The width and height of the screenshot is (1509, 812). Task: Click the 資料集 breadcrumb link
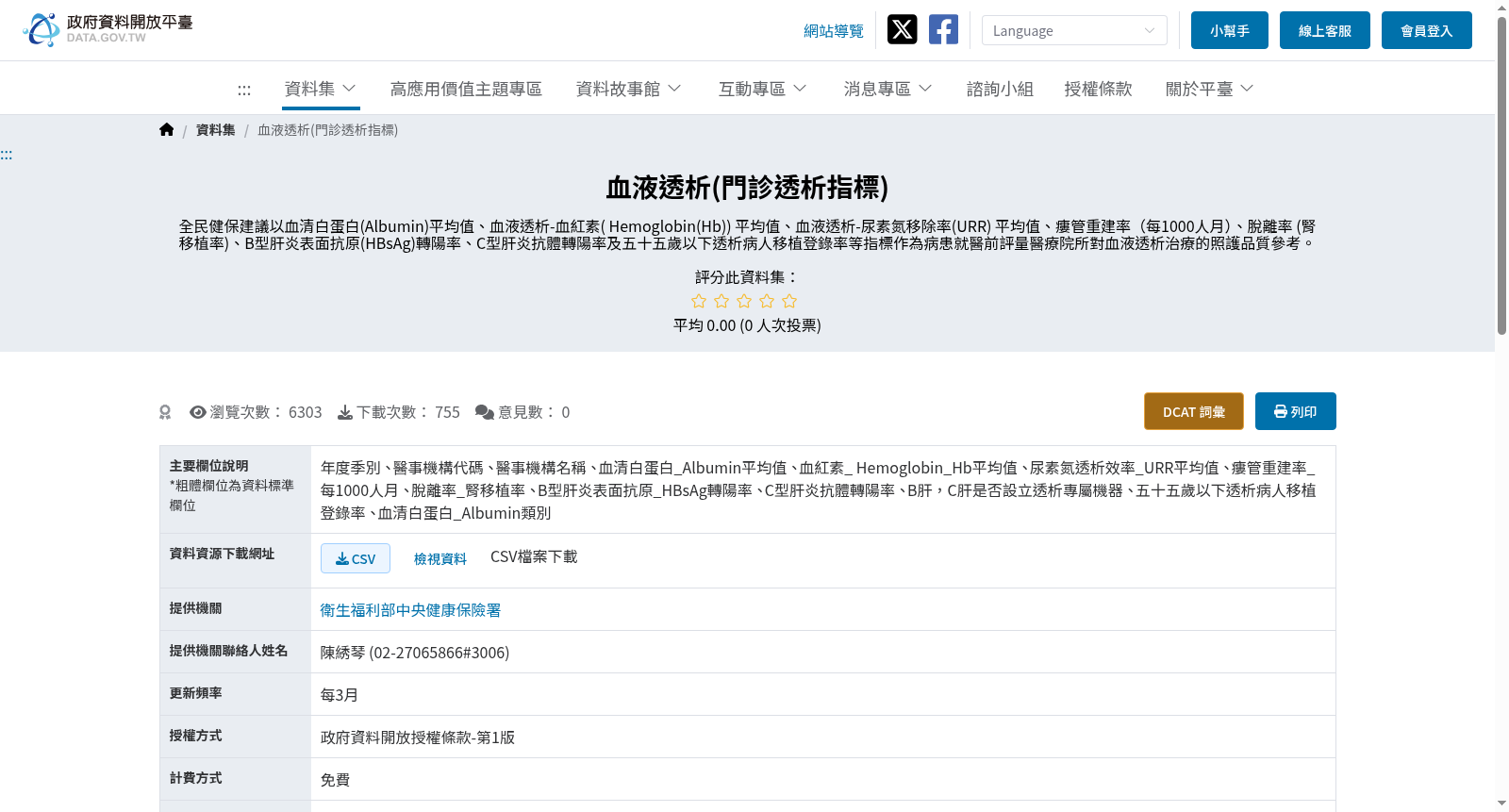(x=216, y=130)
